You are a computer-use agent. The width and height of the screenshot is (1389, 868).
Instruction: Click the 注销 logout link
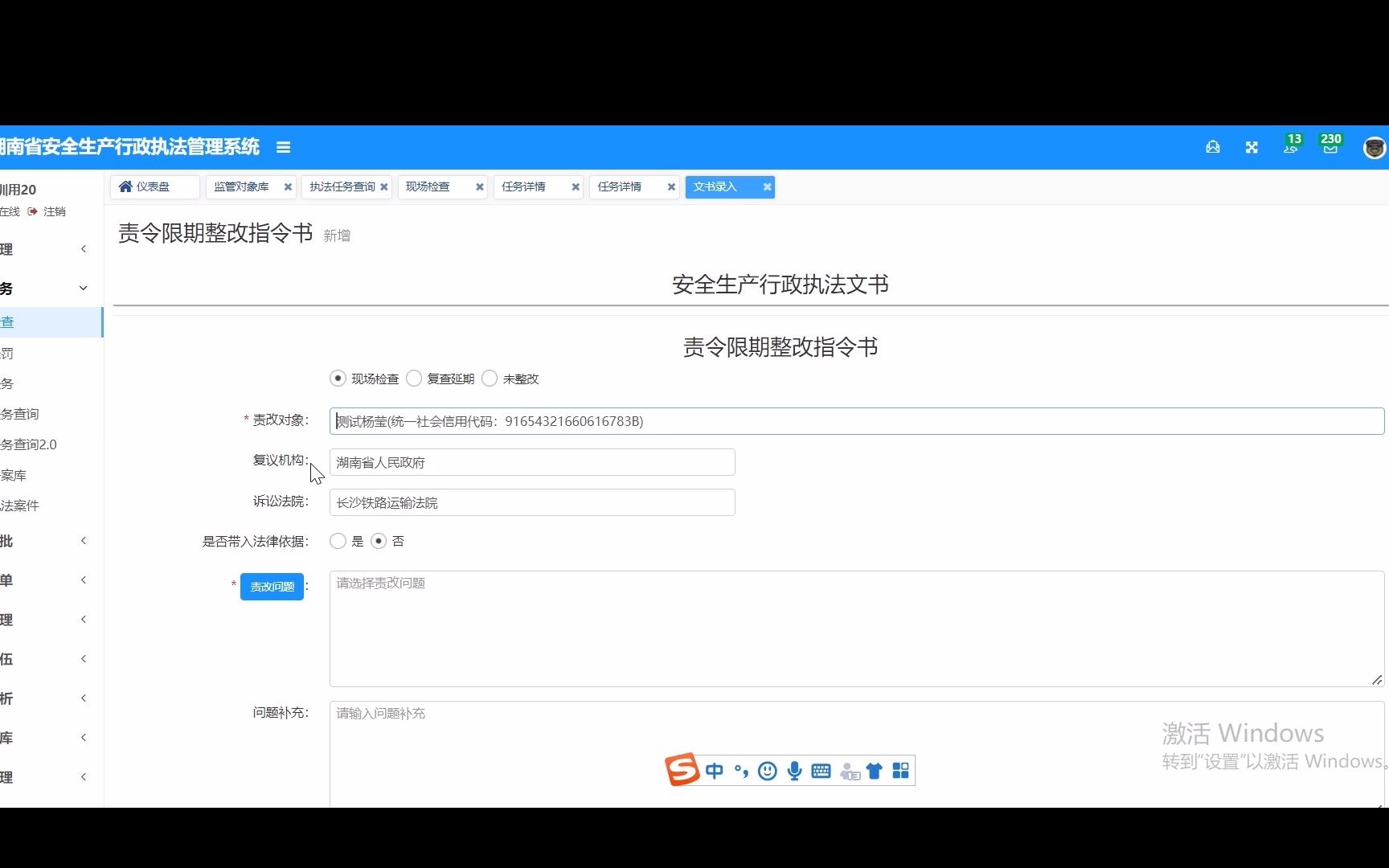pos(55,211)
